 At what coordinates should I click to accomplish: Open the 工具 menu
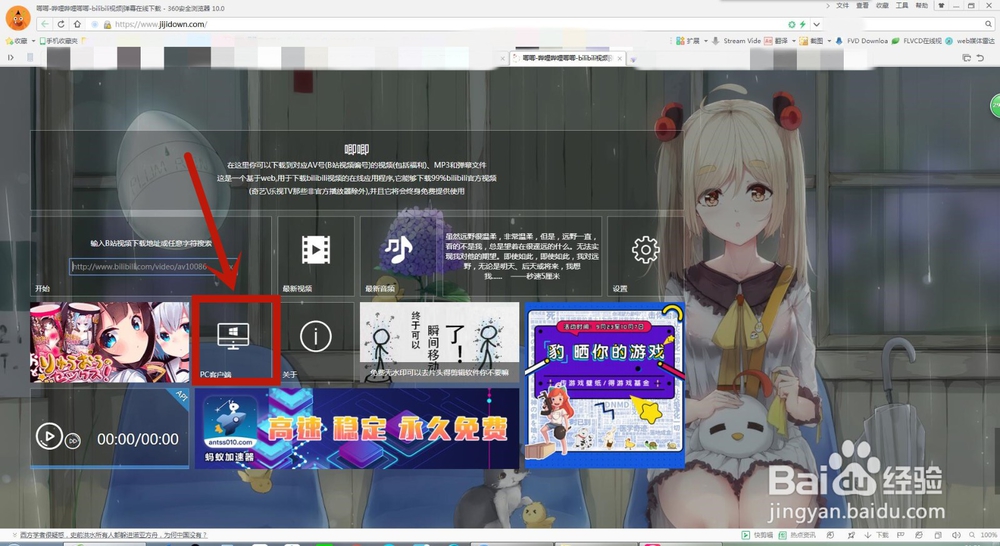click(x=902, y=6)
